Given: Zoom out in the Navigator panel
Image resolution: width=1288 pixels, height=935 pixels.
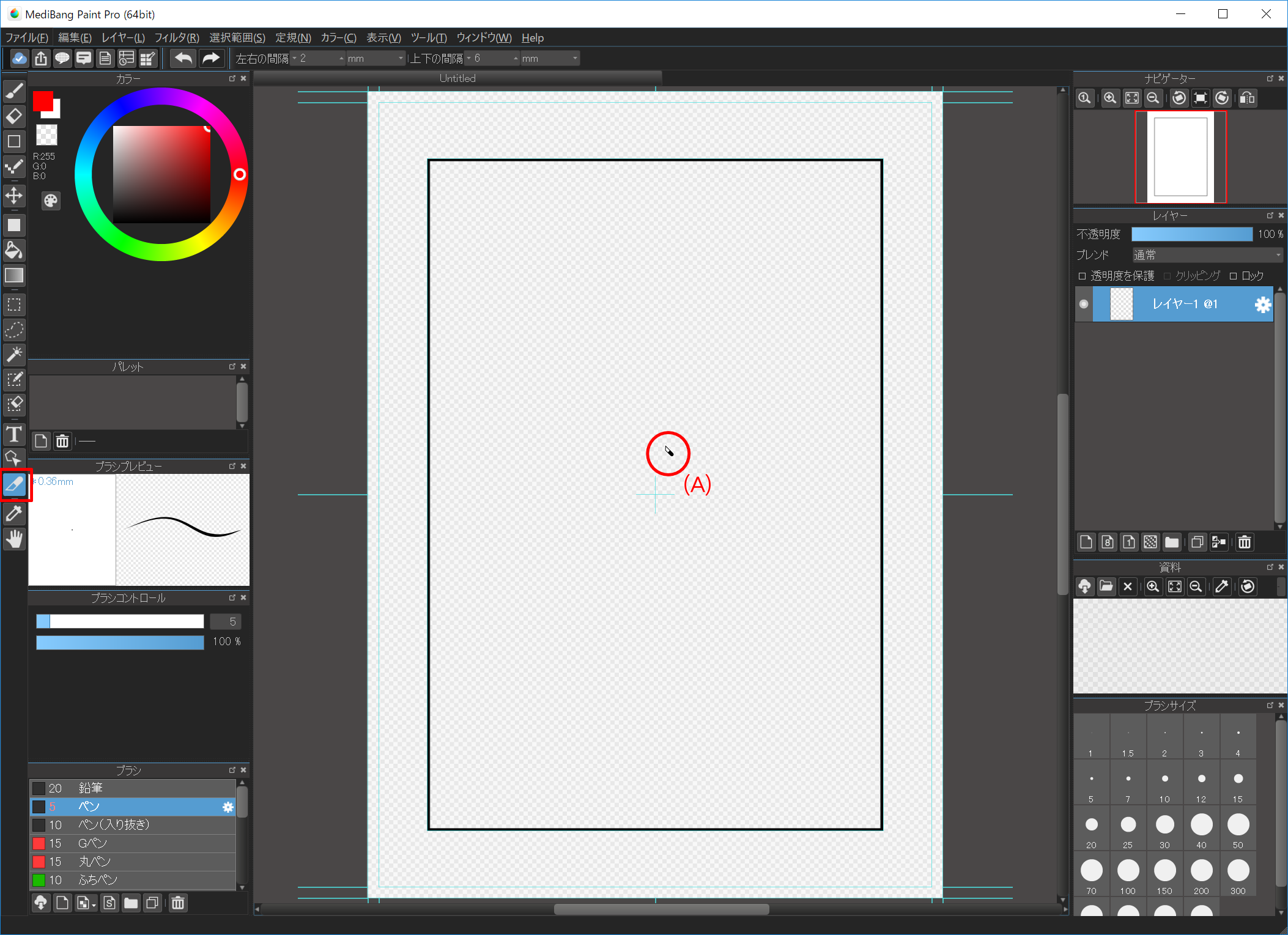Looking at the screenshot, I should tap(1153, 98).
